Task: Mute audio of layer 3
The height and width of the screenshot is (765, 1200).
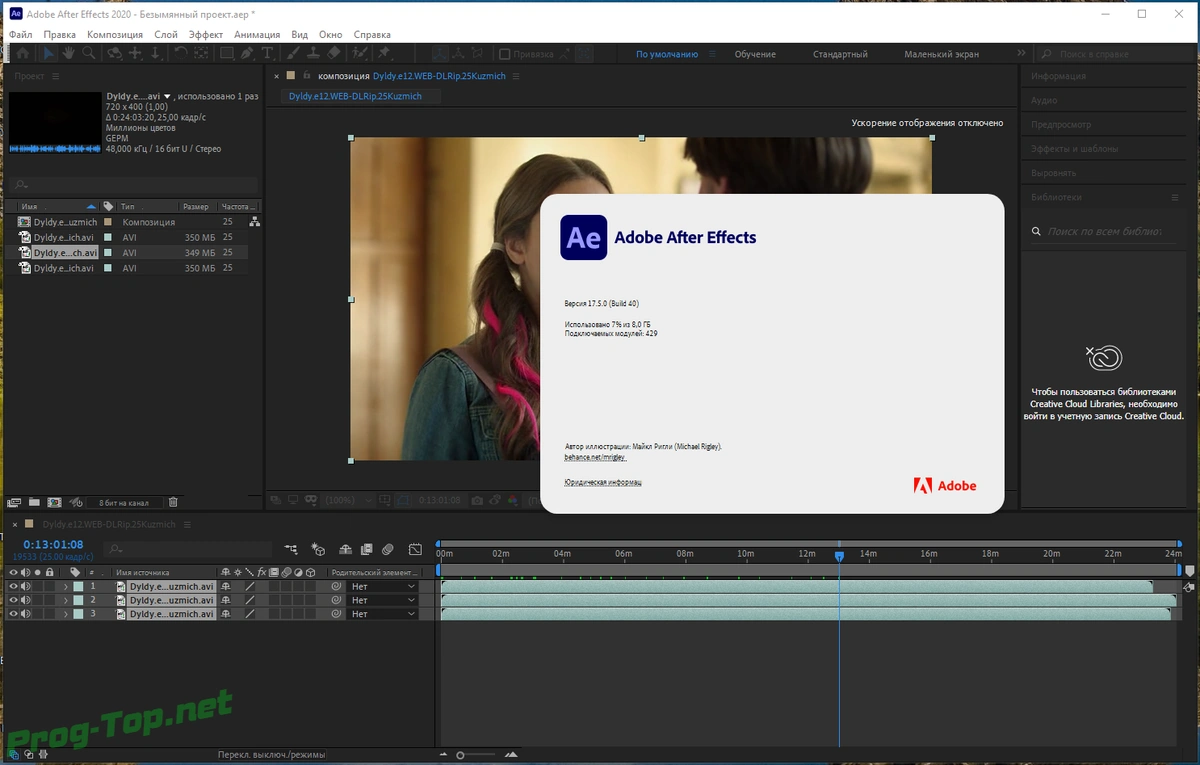Action: [25, 613]
